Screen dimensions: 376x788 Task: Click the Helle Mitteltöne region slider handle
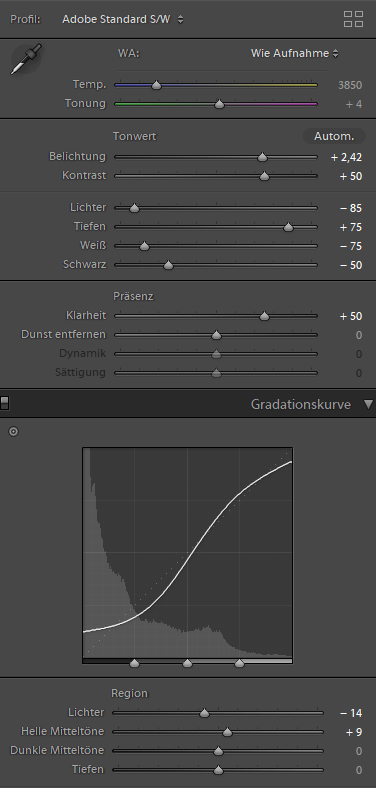click(x=227, y=732)
